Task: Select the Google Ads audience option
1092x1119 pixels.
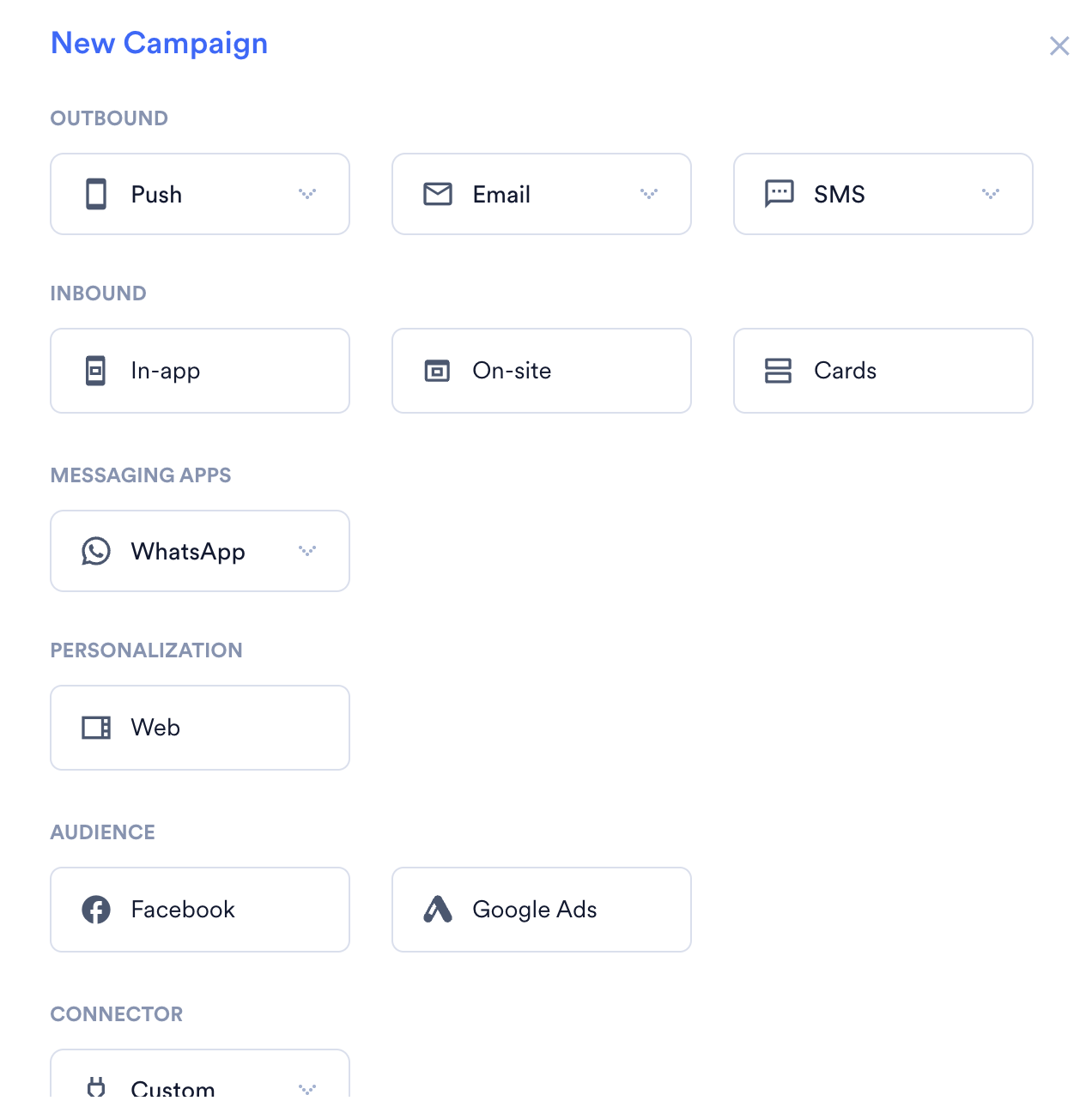Action: click(542, 910)
